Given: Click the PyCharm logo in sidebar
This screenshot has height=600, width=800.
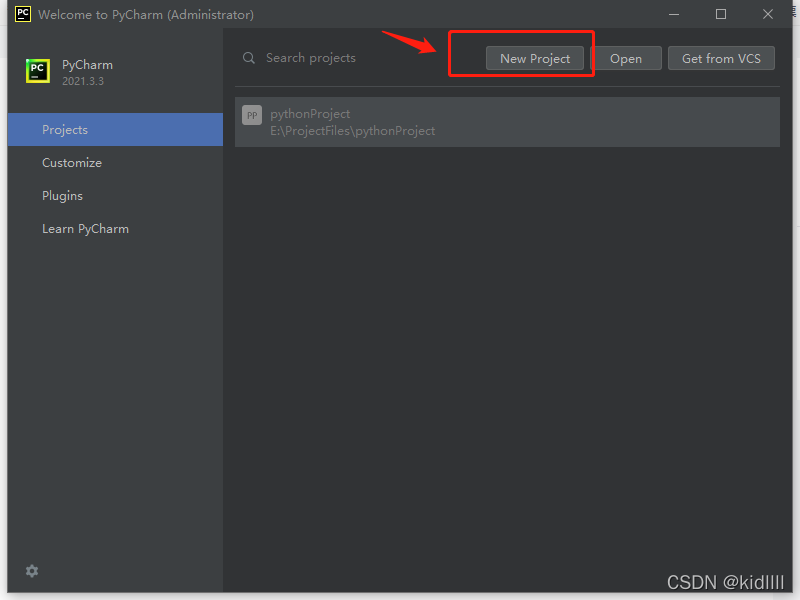Looking at the screenshot, I should coord(38,71).
